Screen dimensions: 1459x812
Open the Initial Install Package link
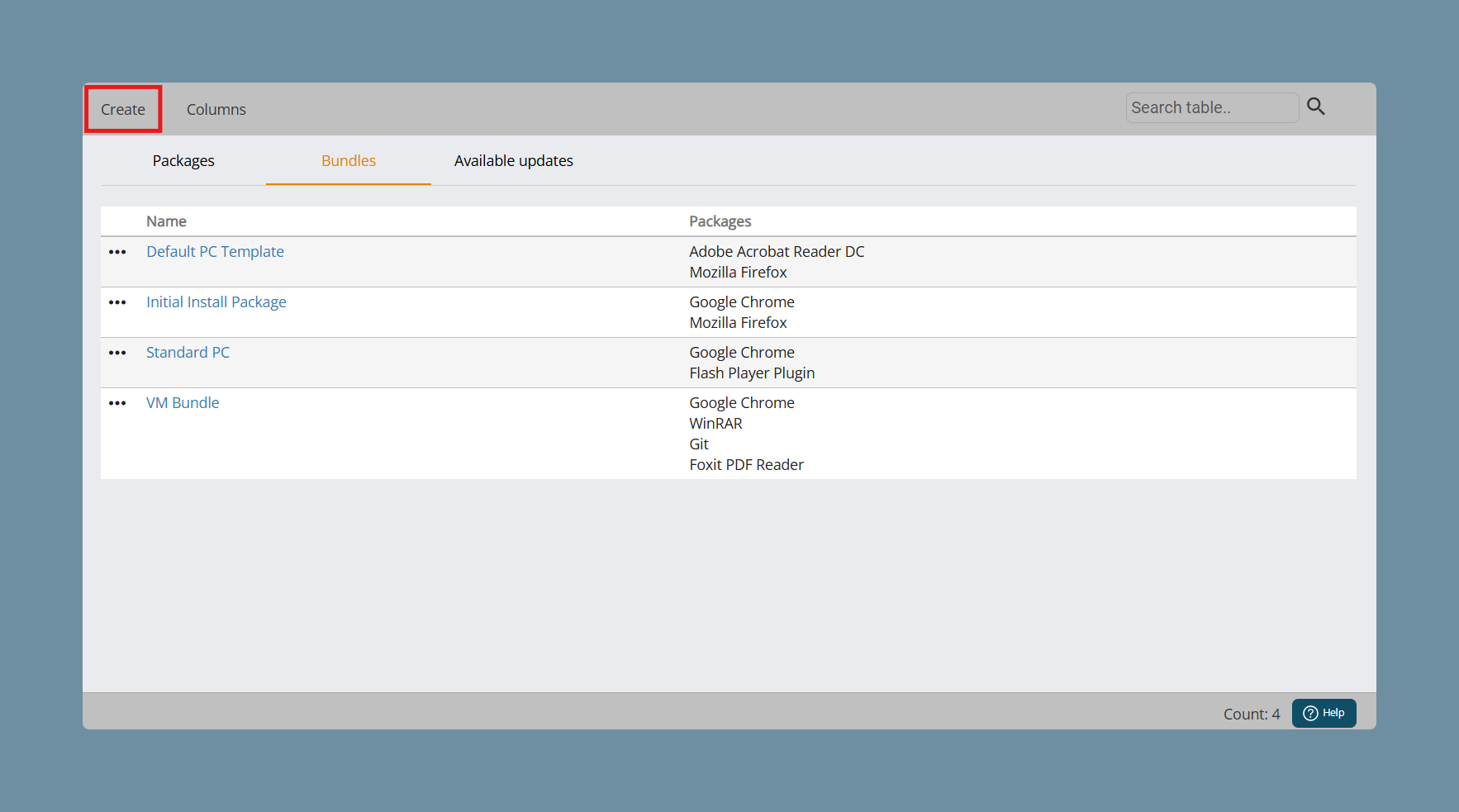(x=216, y=302)
